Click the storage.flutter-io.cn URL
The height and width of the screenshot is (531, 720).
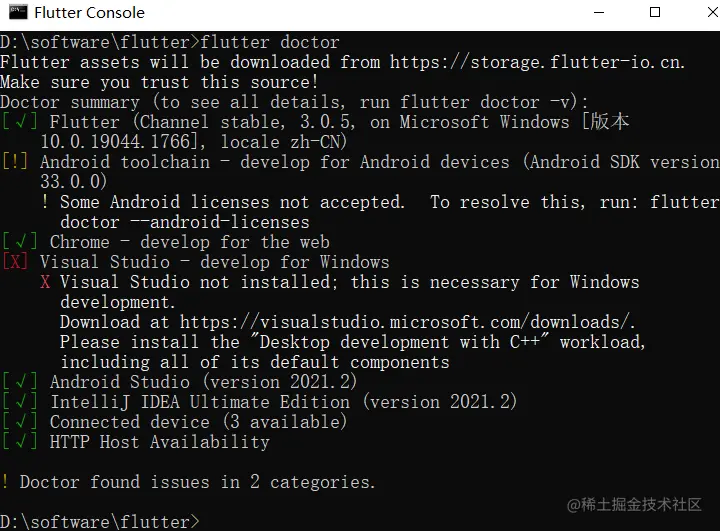[x=537, y=62]
